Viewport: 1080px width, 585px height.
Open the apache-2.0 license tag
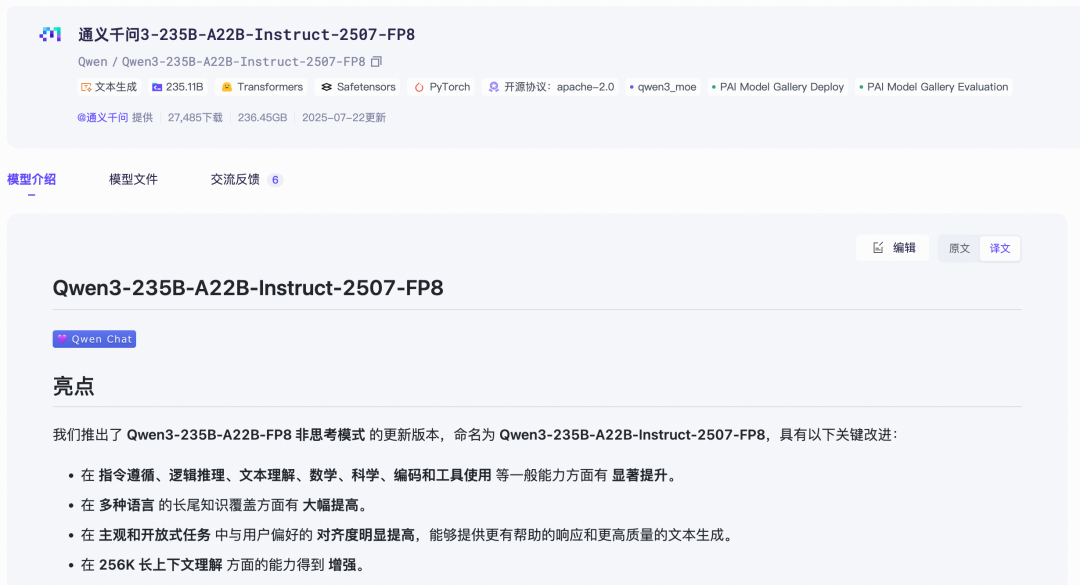coord(551,87)
